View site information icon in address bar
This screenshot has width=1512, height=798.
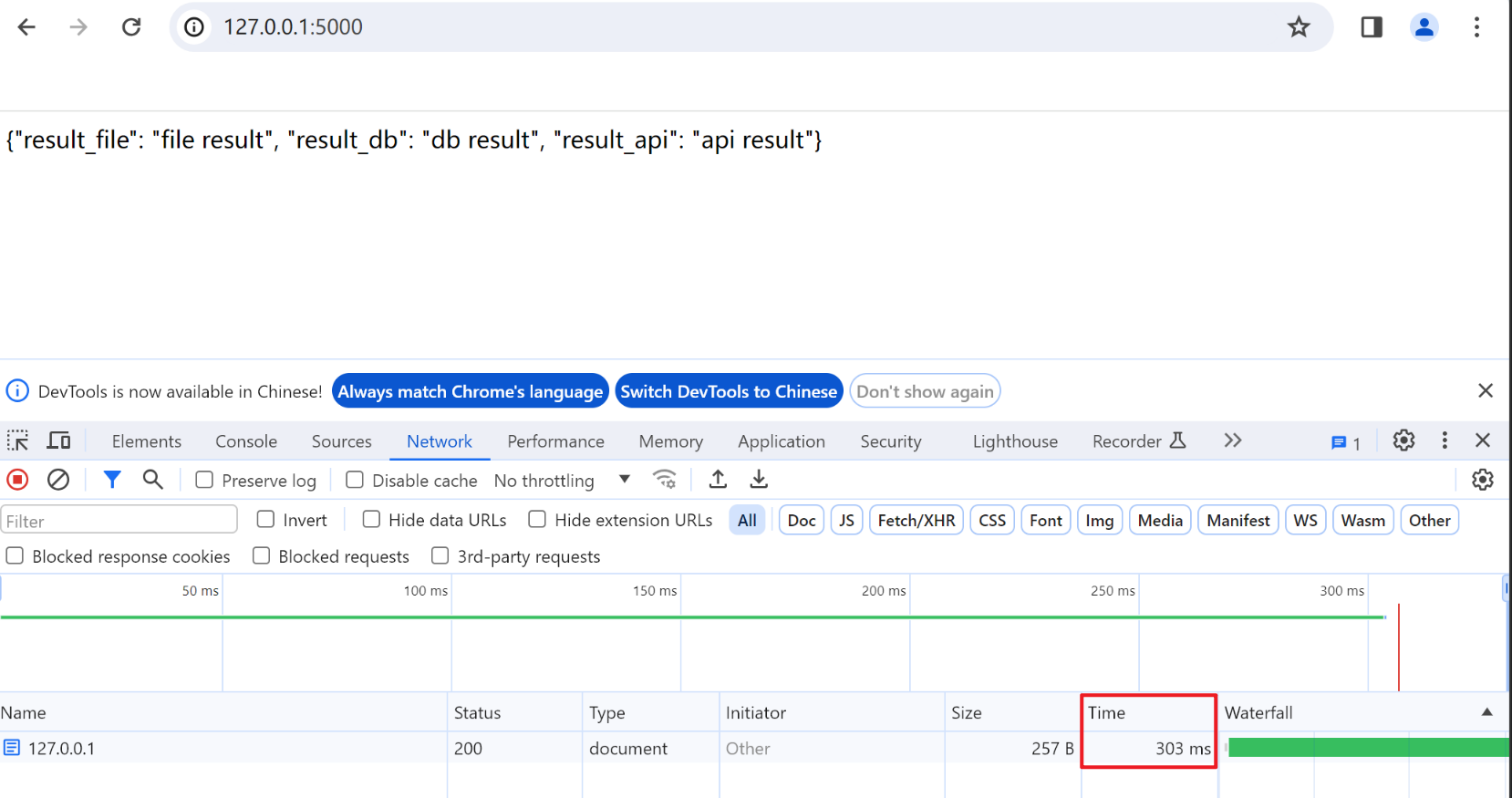[194, 27]
